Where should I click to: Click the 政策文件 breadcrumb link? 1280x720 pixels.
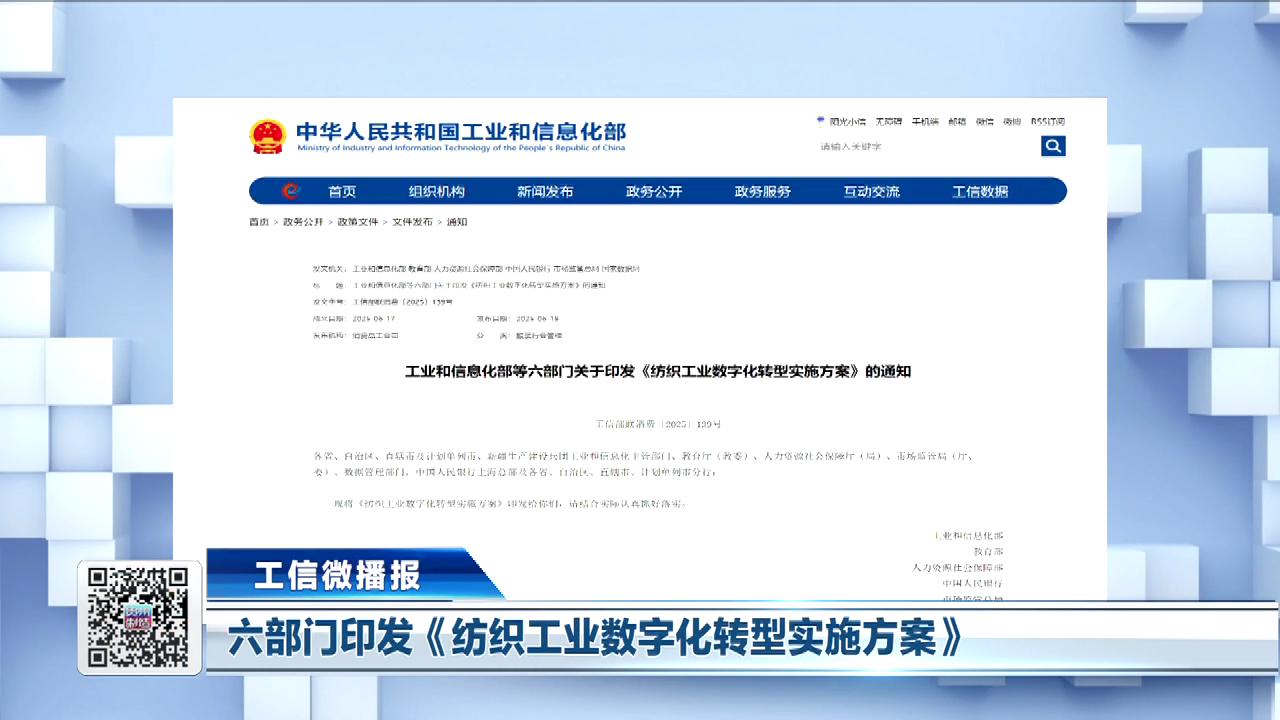point(358,222)
